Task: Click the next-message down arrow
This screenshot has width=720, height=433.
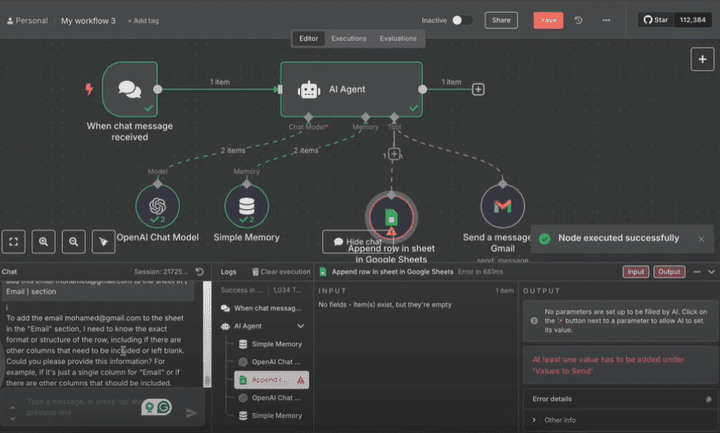Action: coord(12,418)
